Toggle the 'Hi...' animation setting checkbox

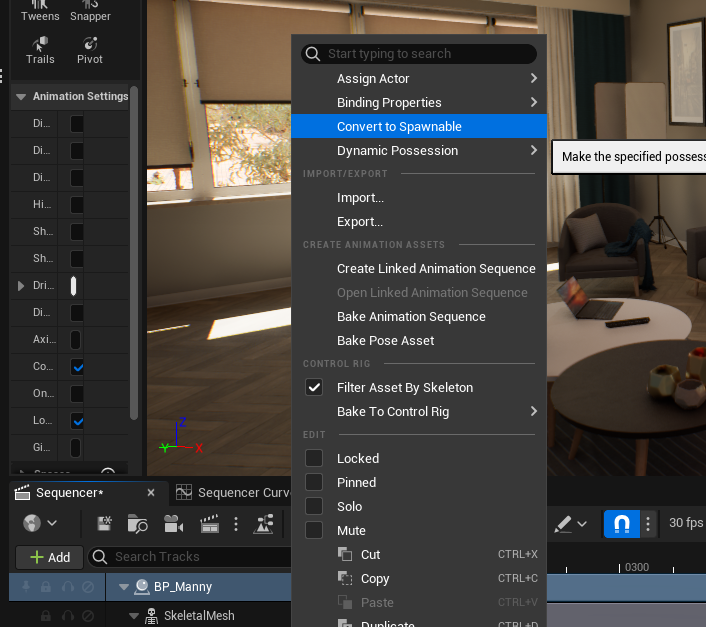click(77, 204)
